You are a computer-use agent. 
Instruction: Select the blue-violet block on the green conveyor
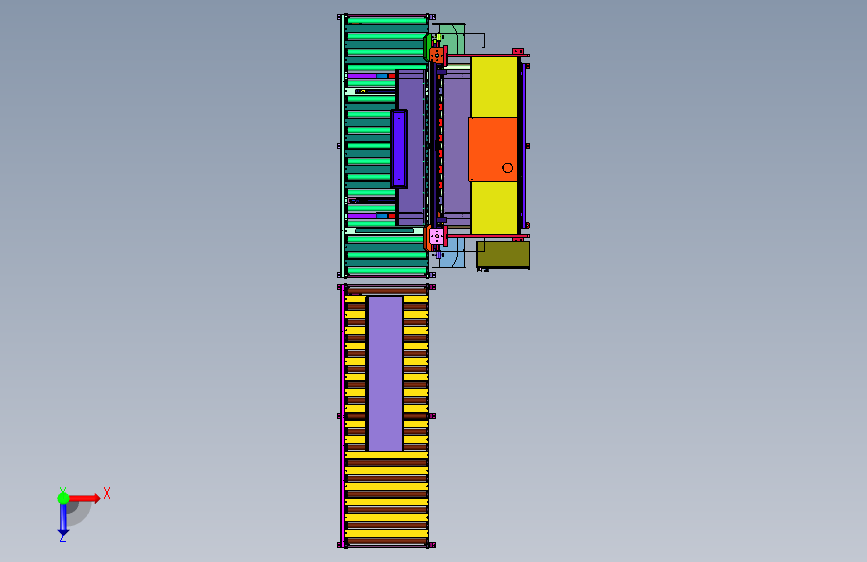[x=399, y=149]
